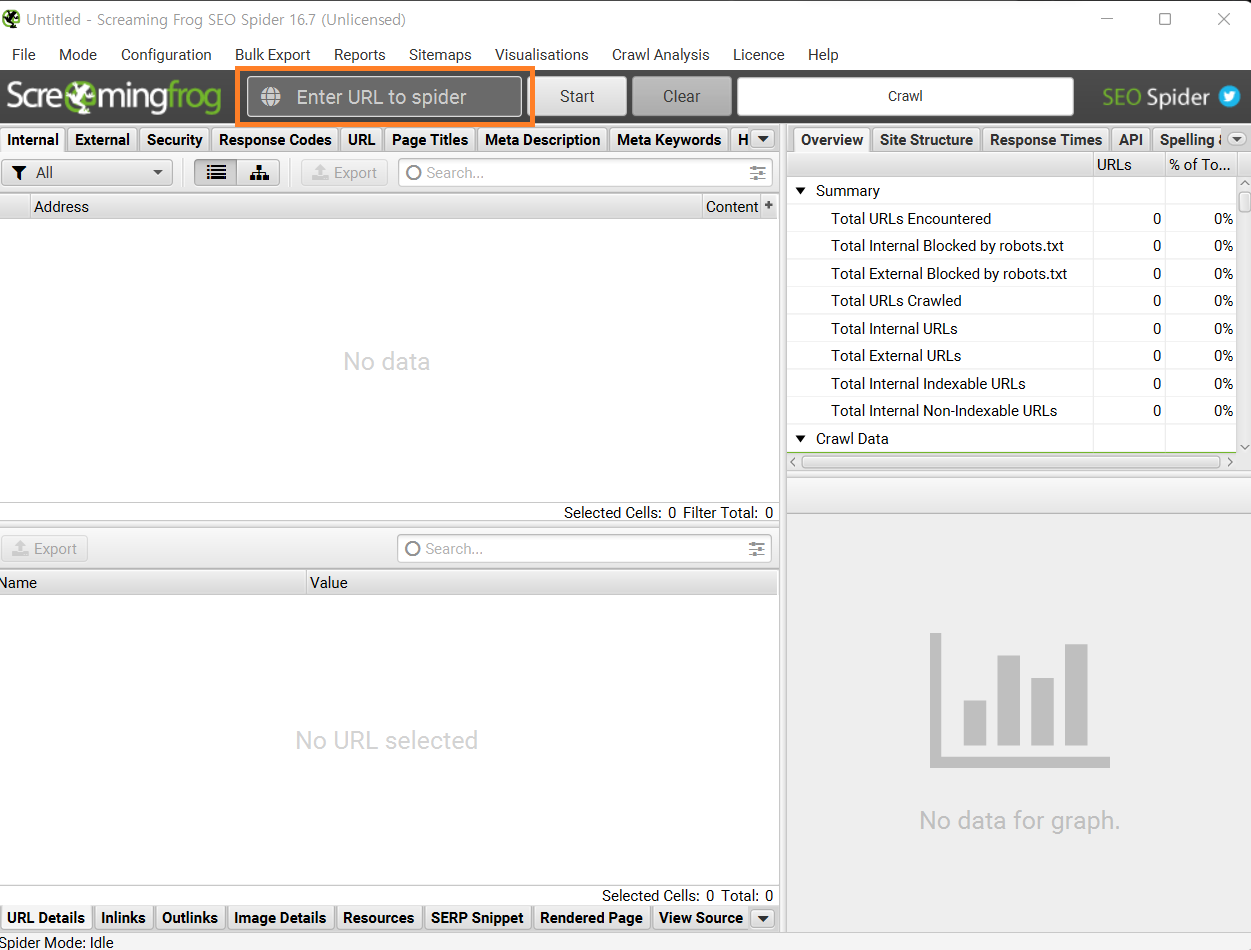Show more bottom tabs dropdown arrow

coord(762,918)
